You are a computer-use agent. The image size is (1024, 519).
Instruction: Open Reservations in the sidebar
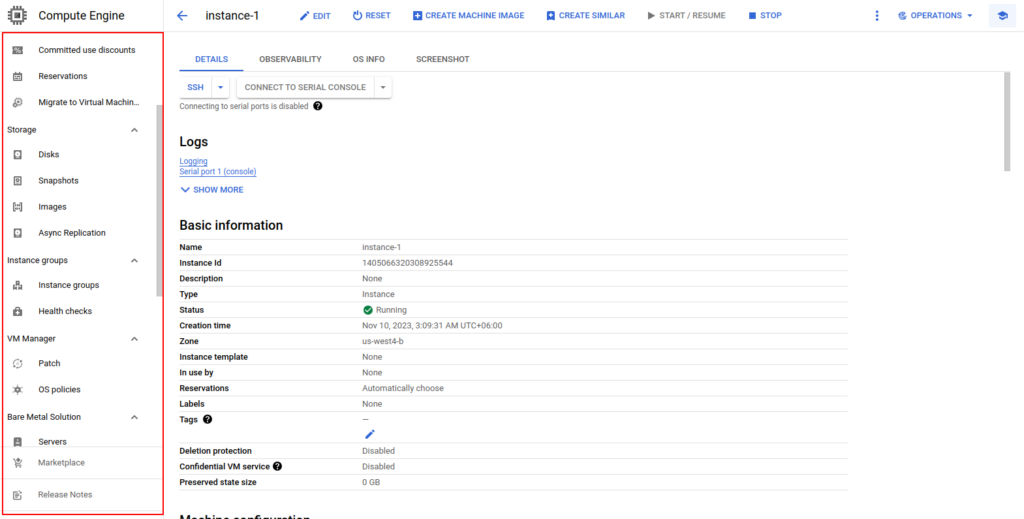point(63,76)
